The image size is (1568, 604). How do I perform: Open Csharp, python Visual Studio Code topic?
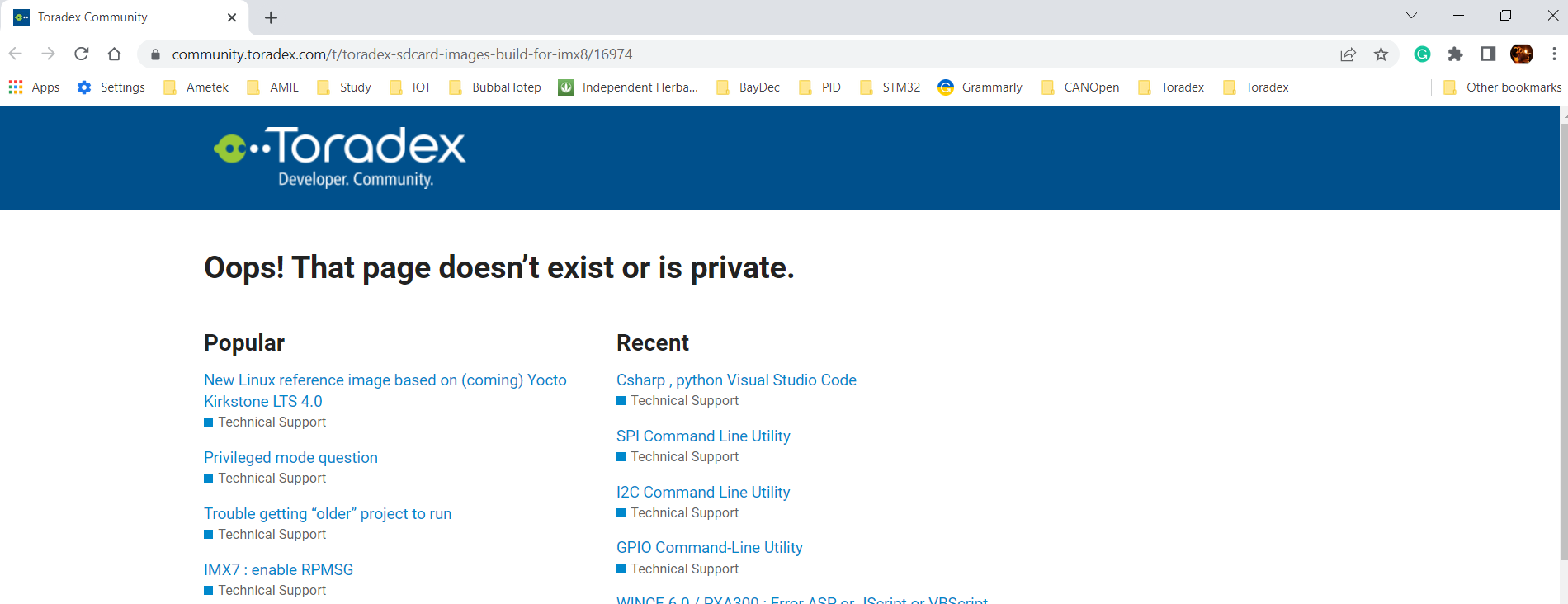coord(736,380)
